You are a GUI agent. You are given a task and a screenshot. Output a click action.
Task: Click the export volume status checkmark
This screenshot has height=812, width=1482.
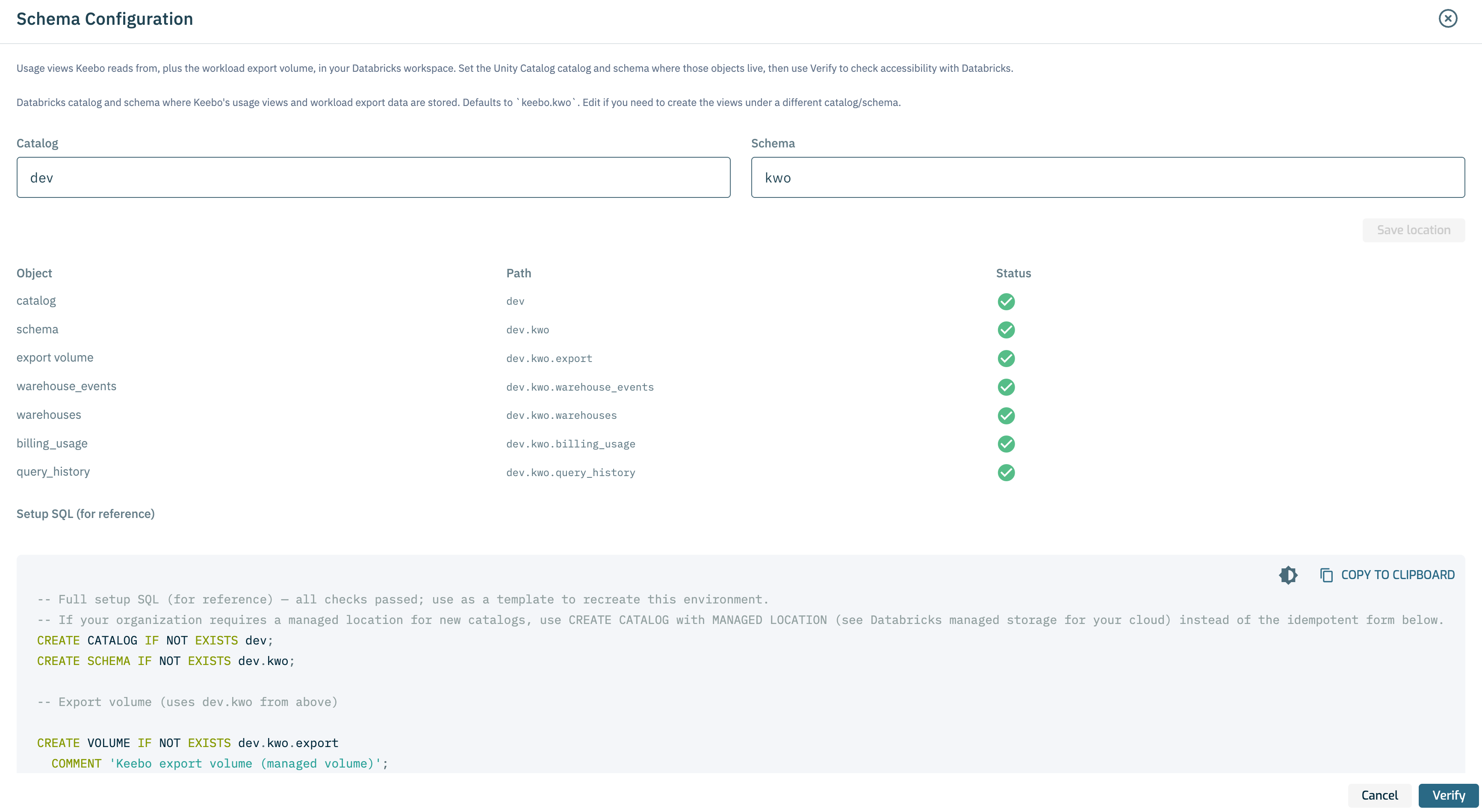coord(1006,358)
